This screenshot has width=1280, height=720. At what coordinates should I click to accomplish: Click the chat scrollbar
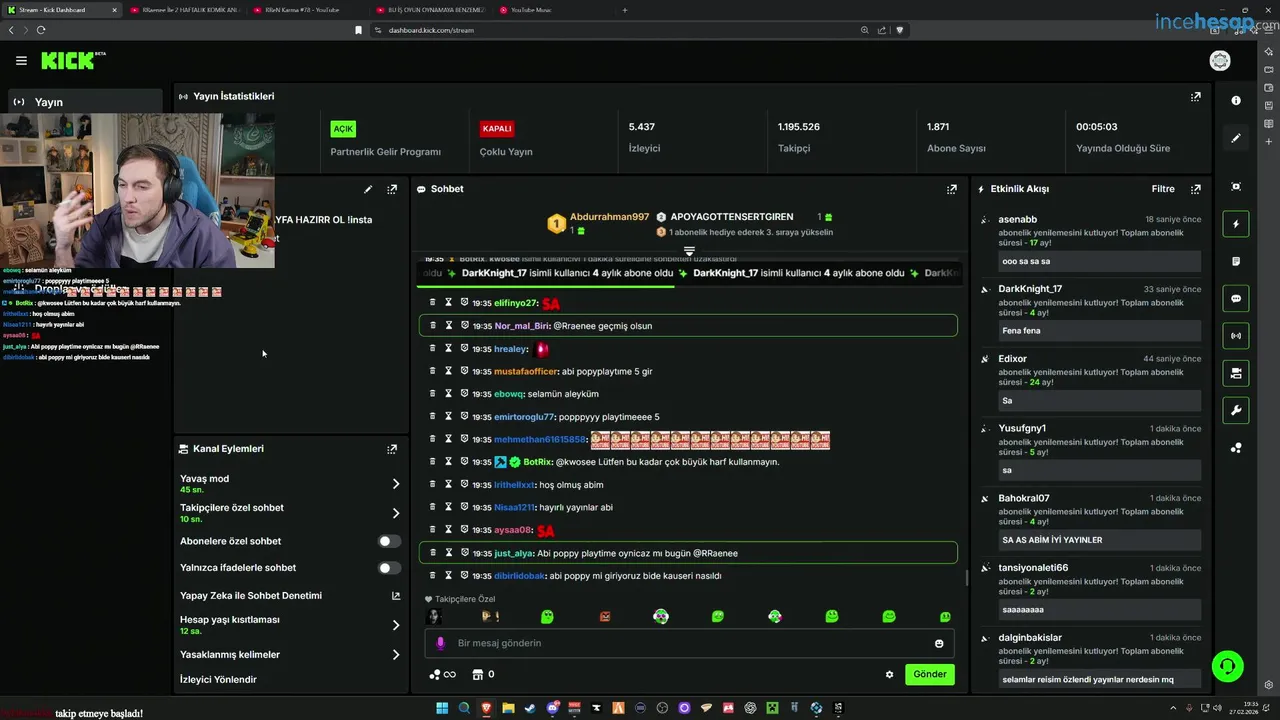point(966,577)
